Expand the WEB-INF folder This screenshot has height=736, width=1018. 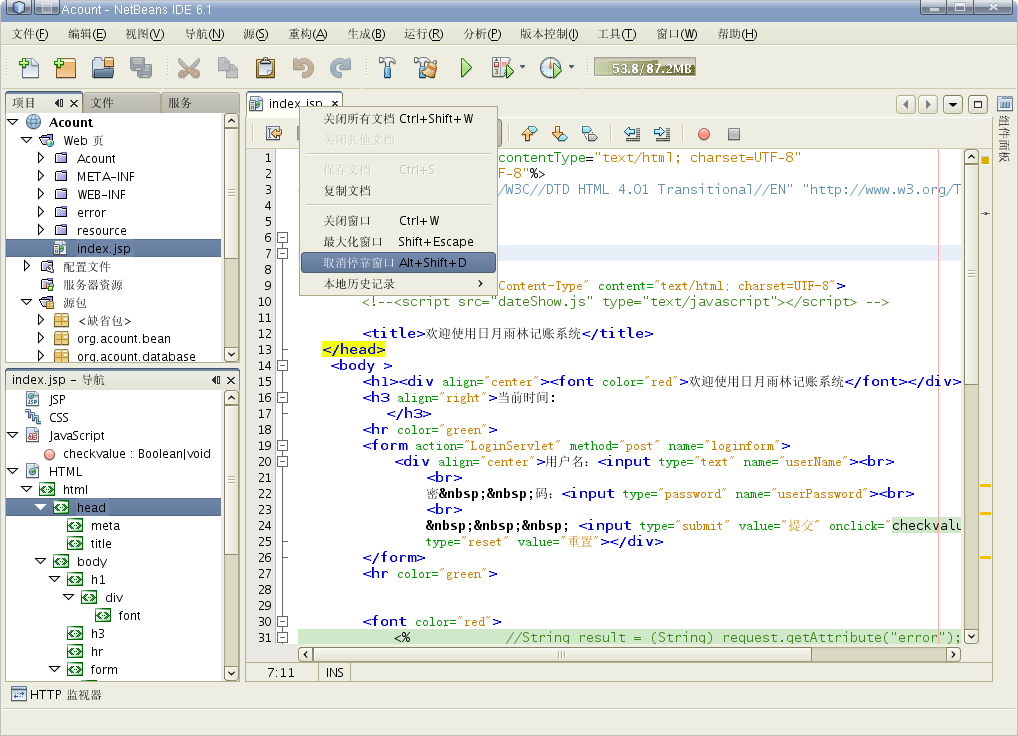tap(41, 194)
